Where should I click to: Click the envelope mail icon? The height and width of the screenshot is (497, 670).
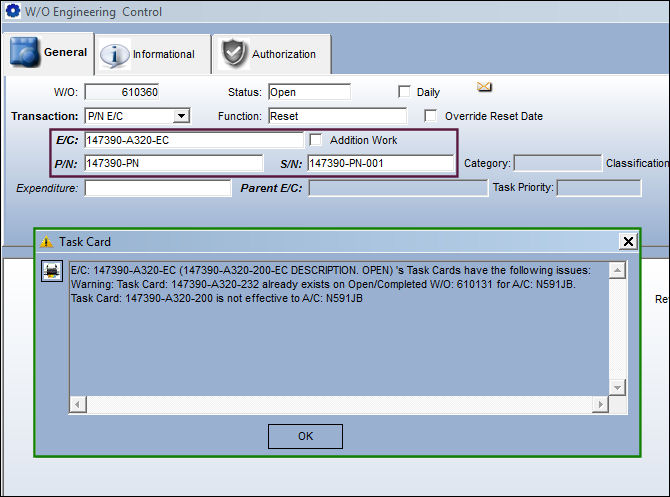(x=484, y=87)
